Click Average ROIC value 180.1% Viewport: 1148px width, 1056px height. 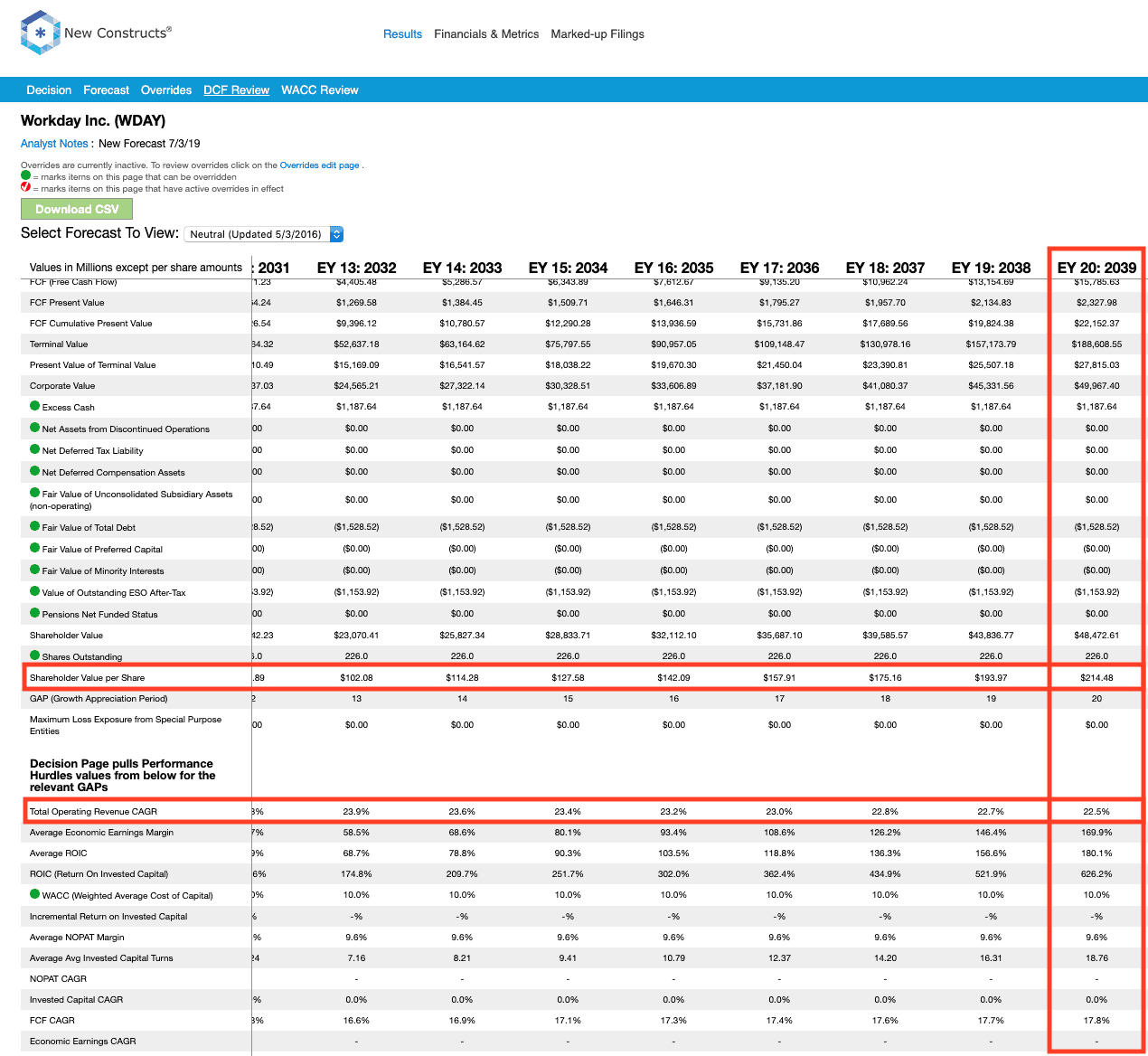point(1096,853)
